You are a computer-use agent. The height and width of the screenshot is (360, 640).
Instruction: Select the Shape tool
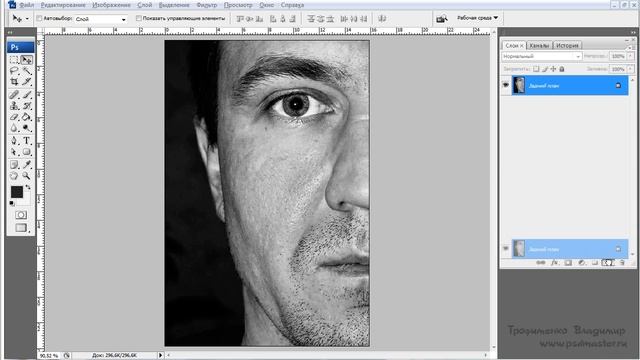[27, 152]
